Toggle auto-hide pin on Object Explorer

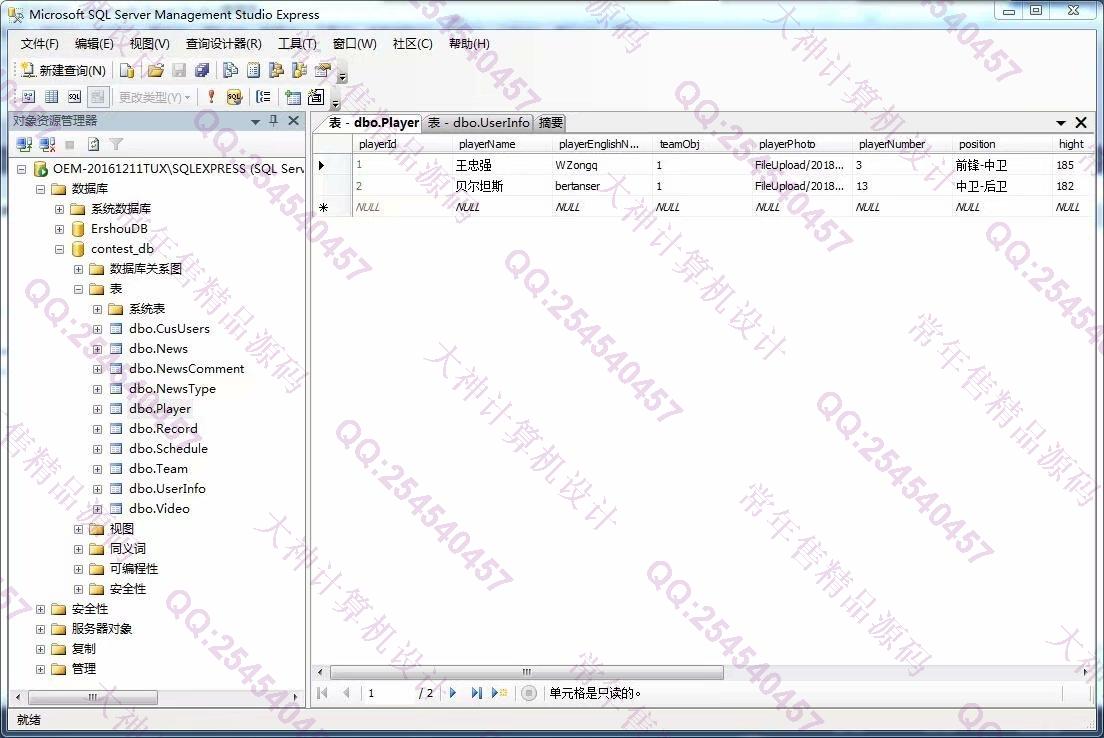(274, 121)
